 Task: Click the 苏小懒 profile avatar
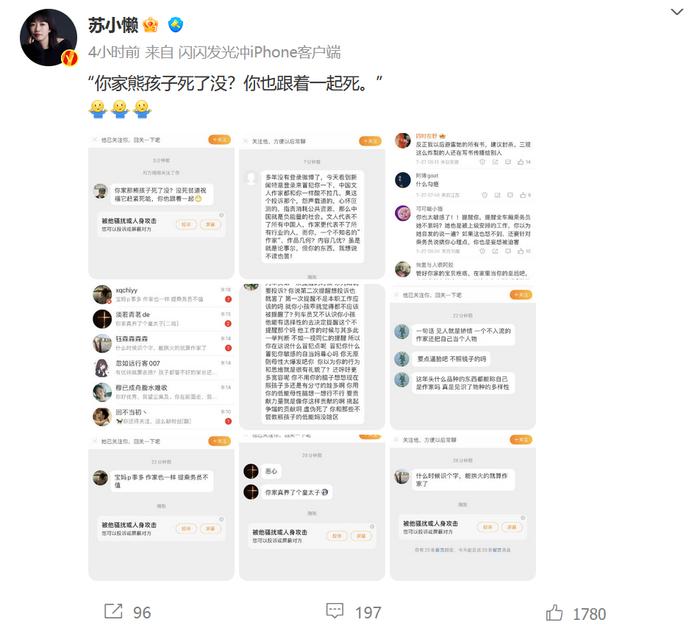pyautogui.click(x=48, y=37)
